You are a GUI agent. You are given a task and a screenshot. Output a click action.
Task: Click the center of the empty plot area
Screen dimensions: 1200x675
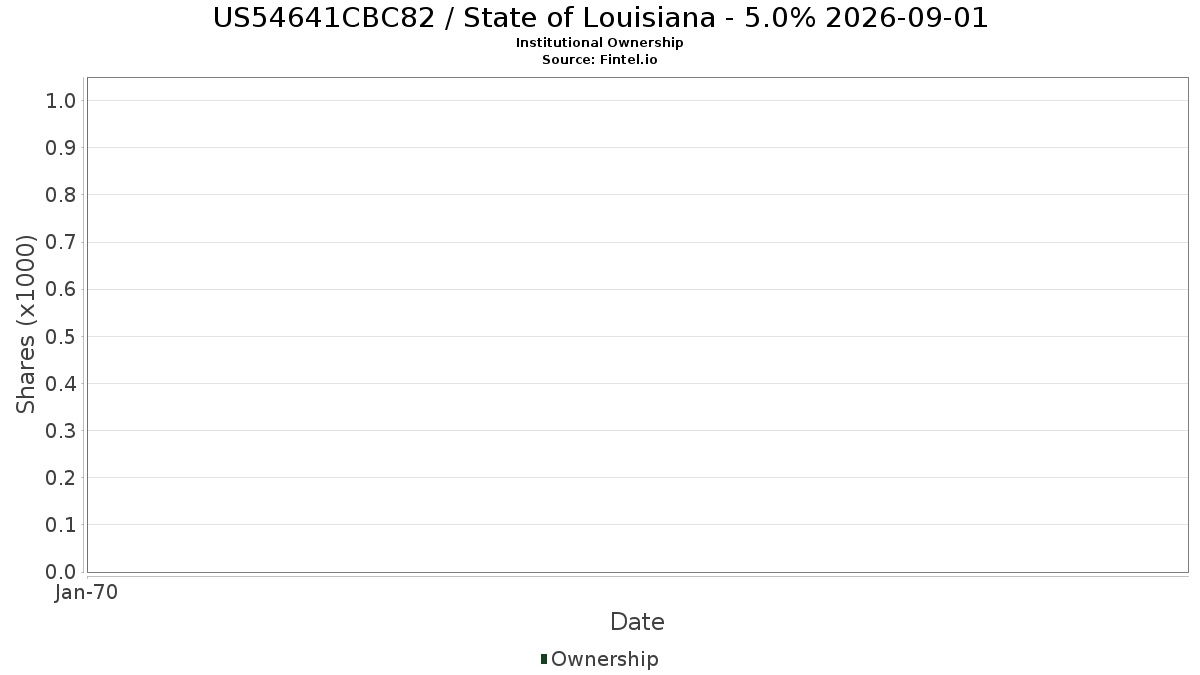point(637,324)
